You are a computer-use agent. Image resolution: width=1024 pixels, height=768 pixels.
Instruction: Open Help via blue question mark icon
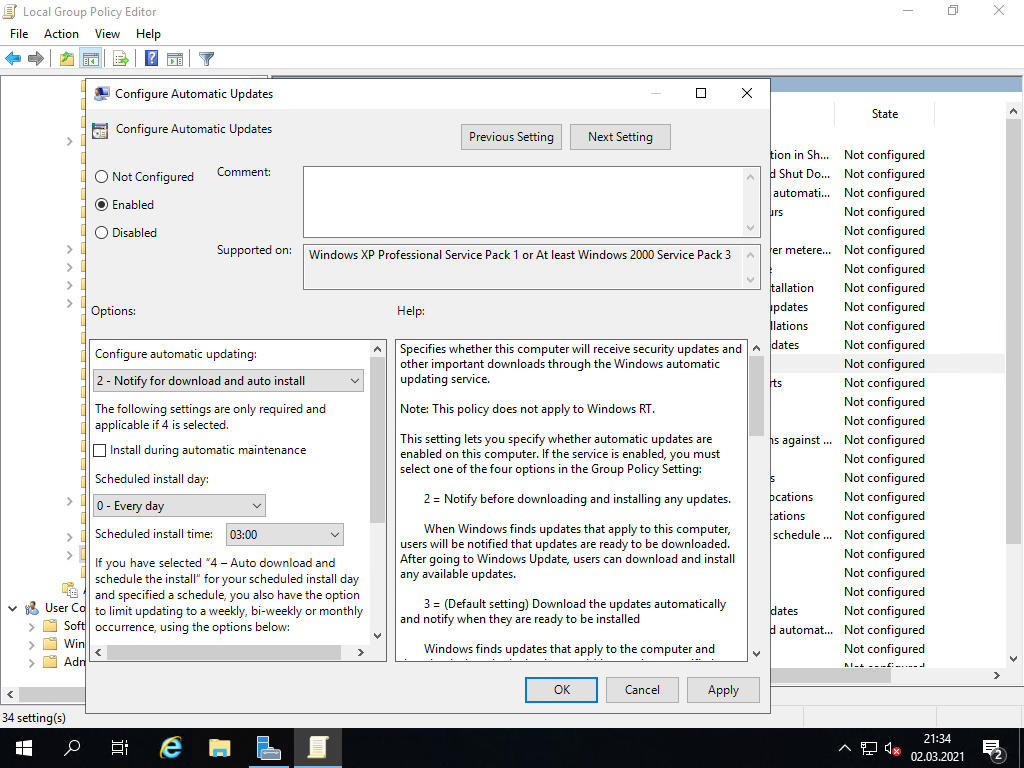pos(151,59)
